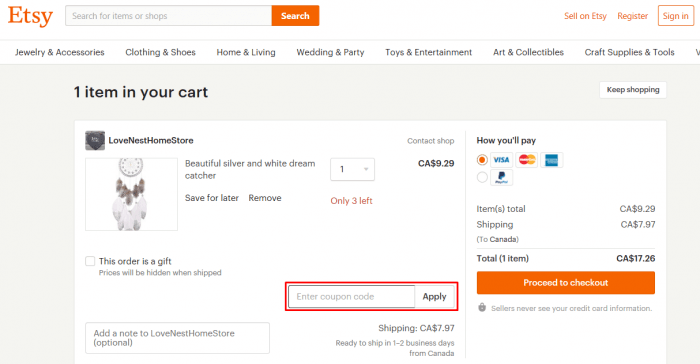The height and width of the screenshot is (364, 700).
Task: Select the credit card payment radio button
Action: (482, 160)
